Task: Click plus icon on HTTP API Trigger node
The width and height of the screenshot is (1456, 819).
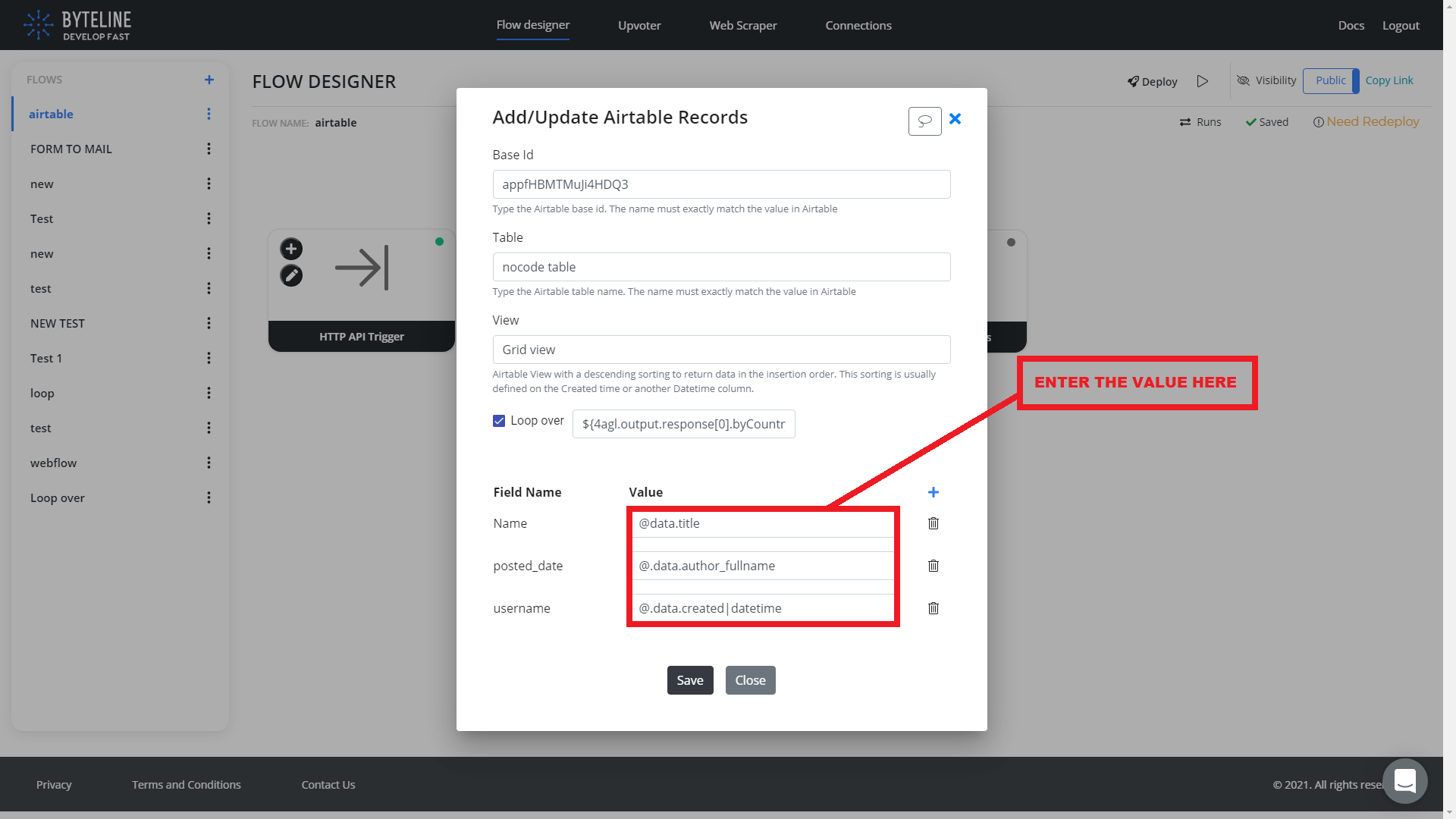Action: click(291, 249)
